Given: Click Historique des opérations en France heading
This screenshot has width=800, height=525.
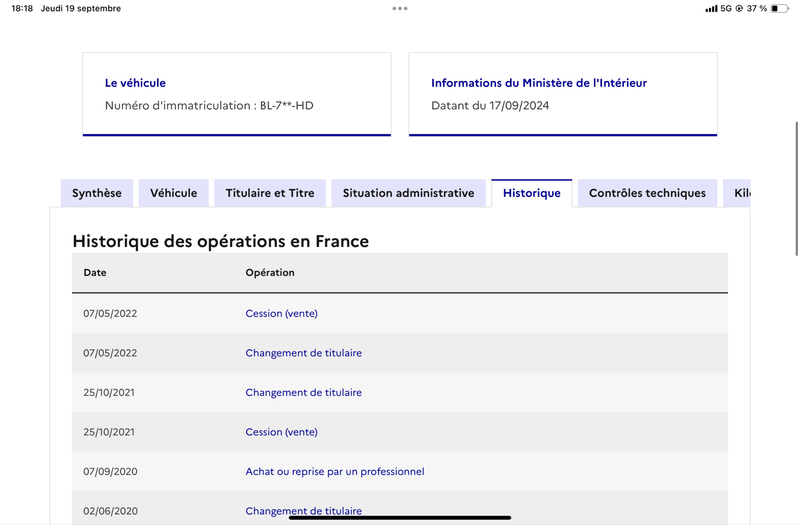Looking at the screenshot, I should click(x=220, y=241).
